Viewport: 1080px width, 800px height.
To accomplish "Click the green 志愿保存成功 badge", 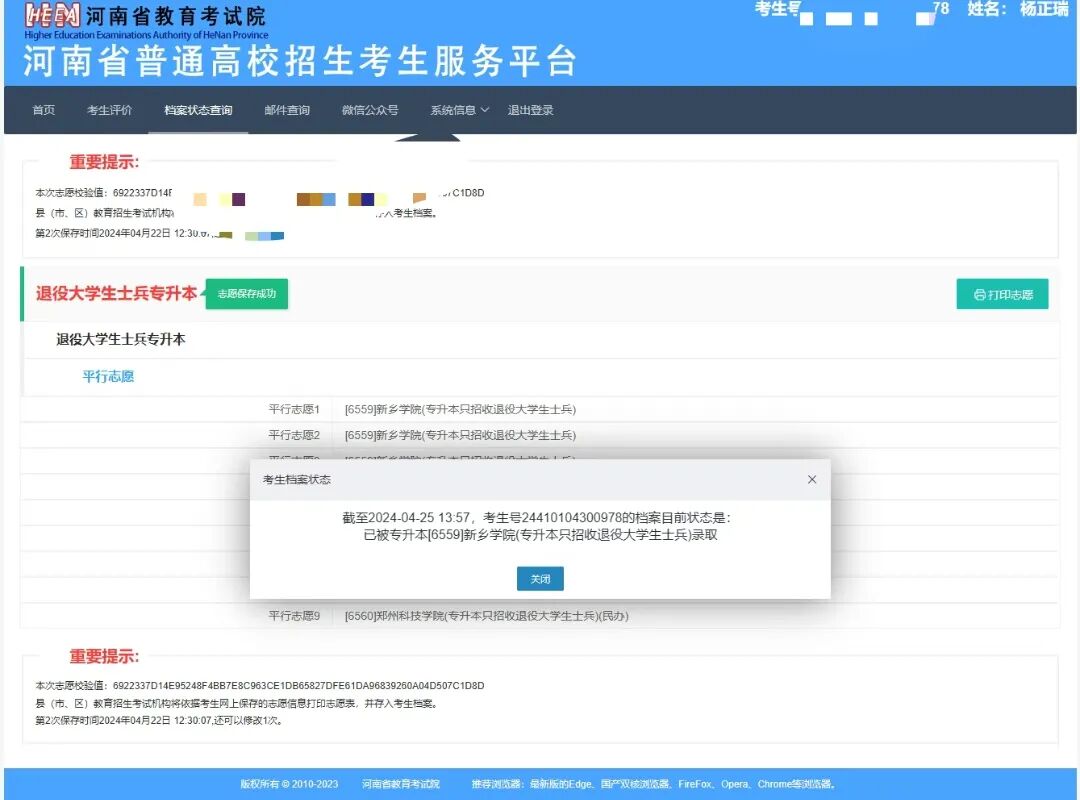I will [246, 294].
